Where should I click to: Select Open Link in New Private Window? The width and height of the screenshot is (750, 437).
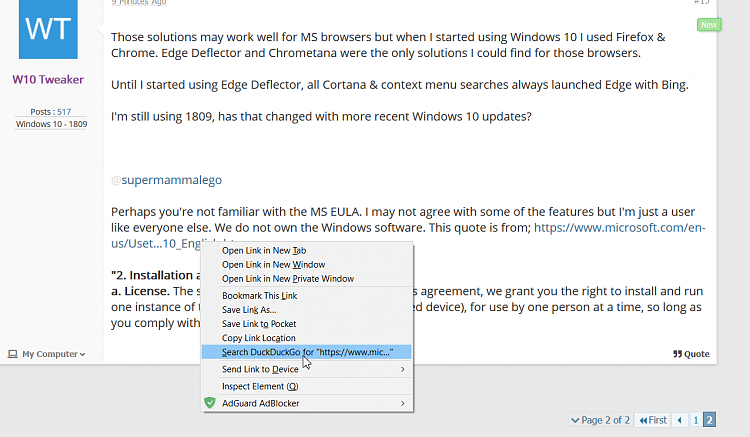click(x=307, y=279)
